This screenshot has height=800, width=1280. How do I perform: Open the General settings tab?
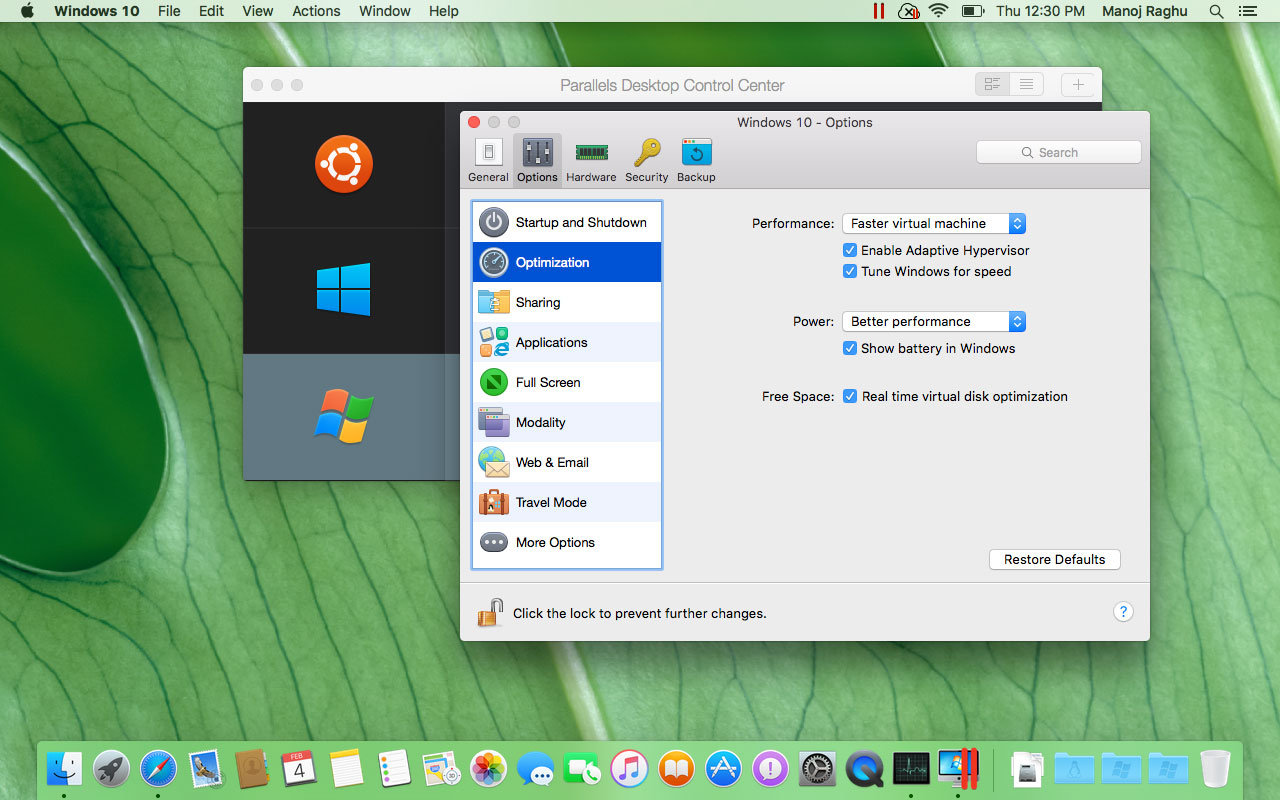click(x=488, y=161)
